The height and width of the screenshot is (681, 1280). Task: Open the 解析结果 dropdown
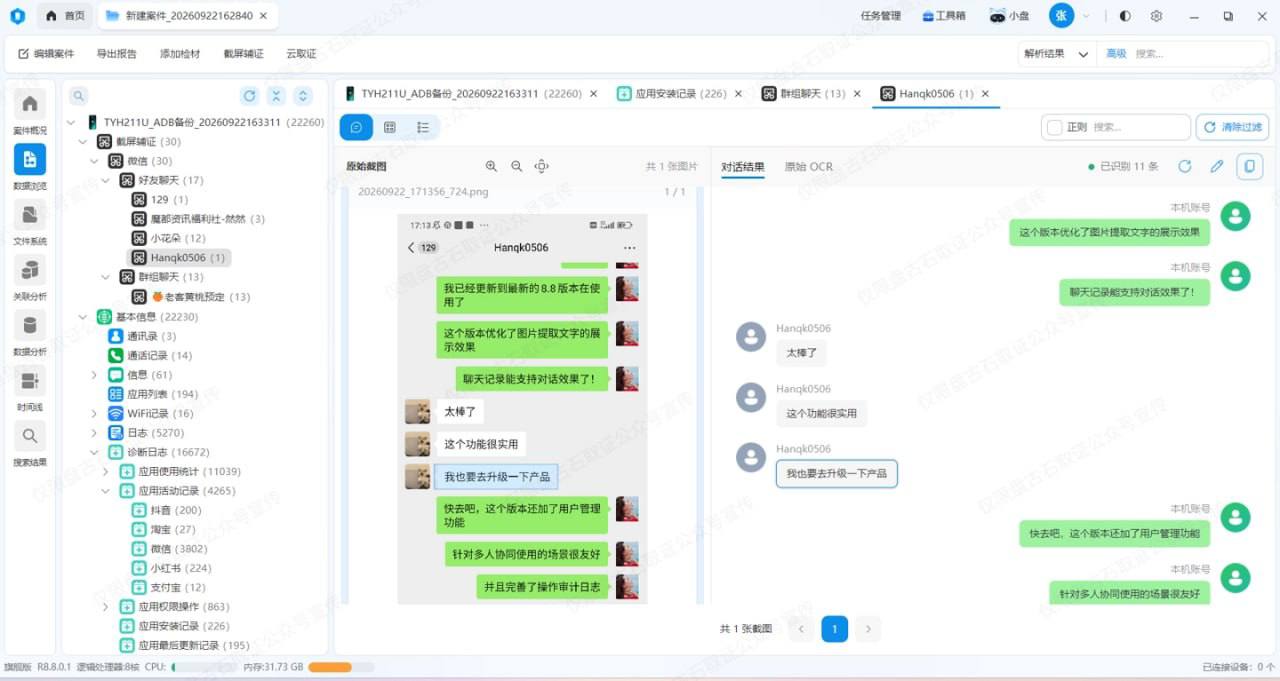tap(1055, 54)
